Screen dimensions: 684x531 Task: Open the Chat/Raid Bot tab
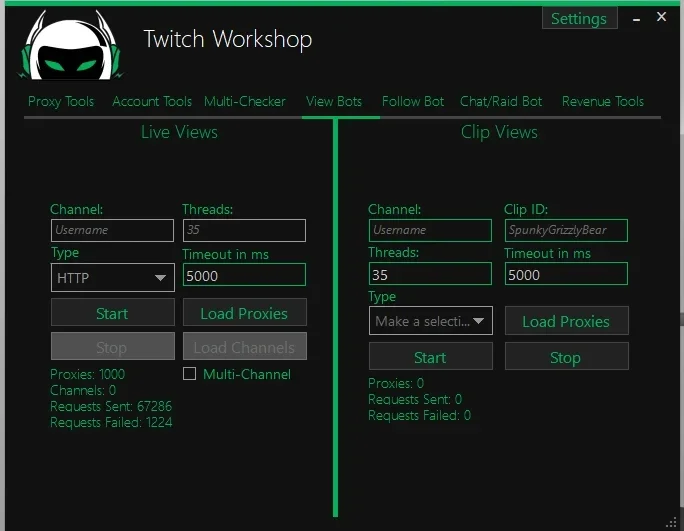(x=501, y=102)
